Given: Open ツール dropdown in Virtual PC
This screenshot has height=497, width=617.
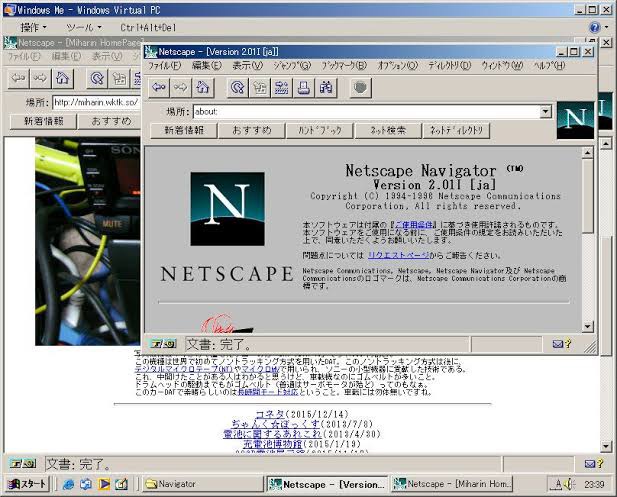Looking at the screenshot, I should click(x=84, y=27).
